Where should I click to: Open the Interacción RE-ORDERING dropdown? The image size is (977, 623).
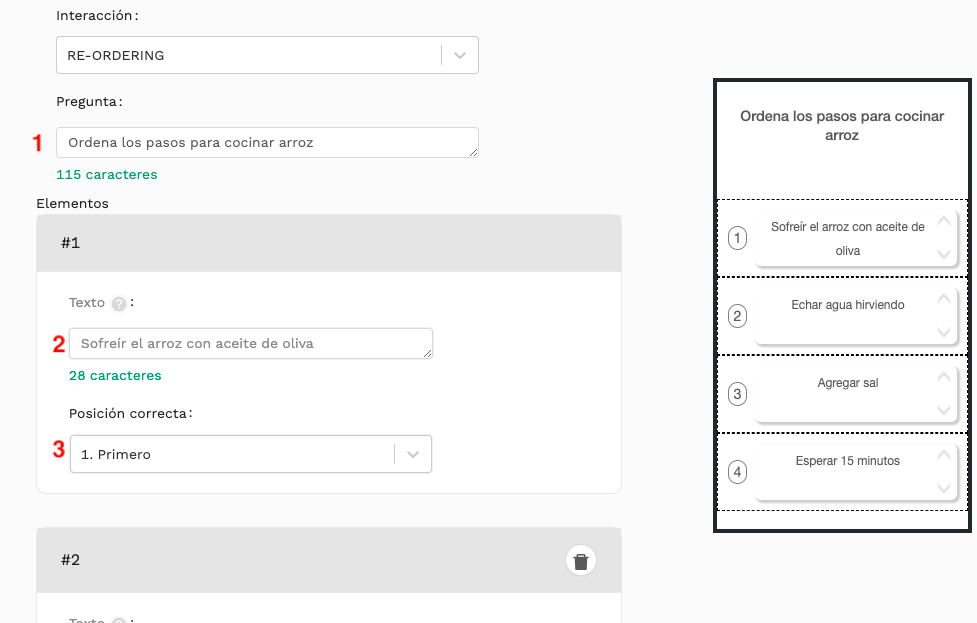pyautogui.click(x=267, y=55)
